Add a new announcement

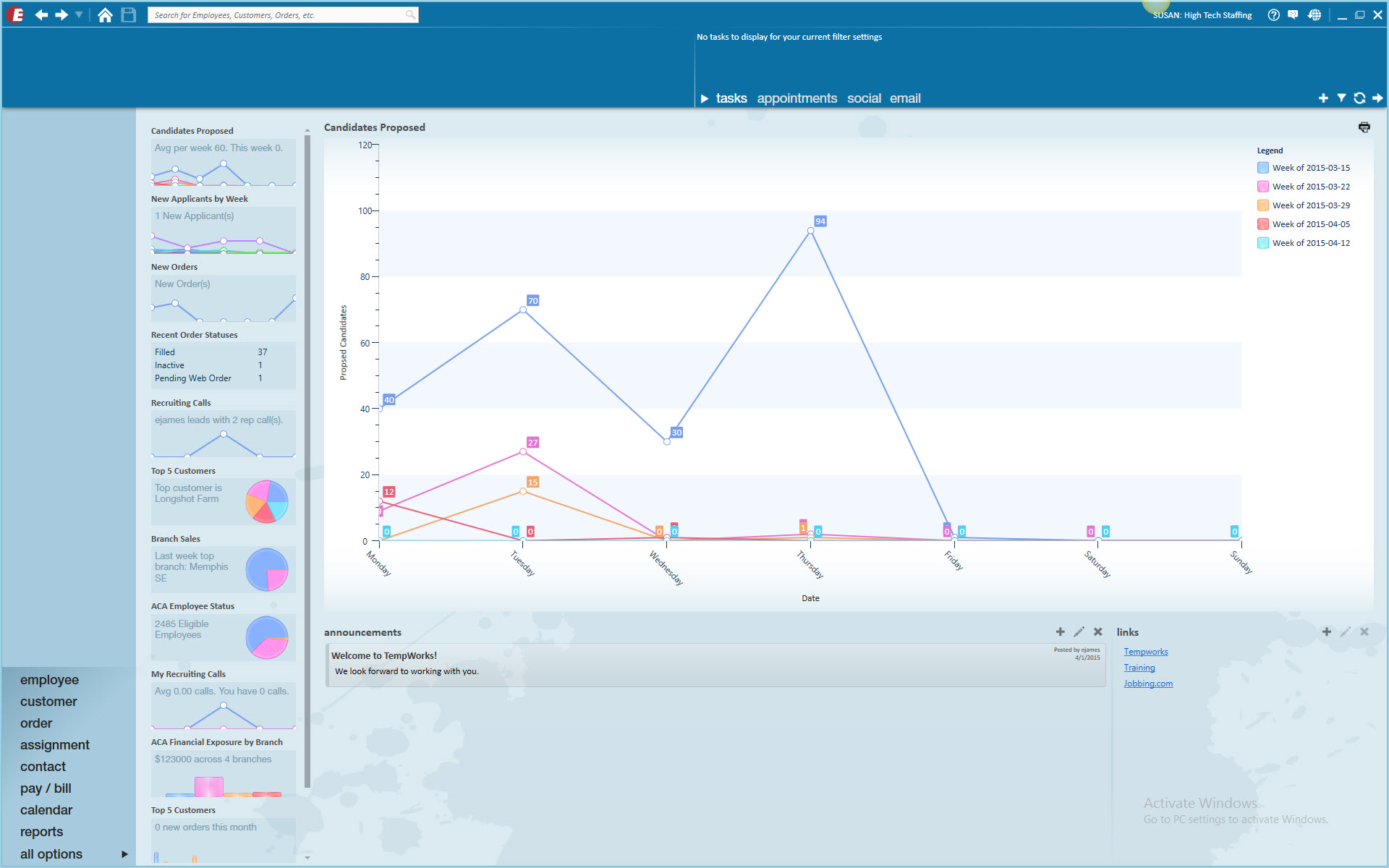click(x=1060, y=632)
